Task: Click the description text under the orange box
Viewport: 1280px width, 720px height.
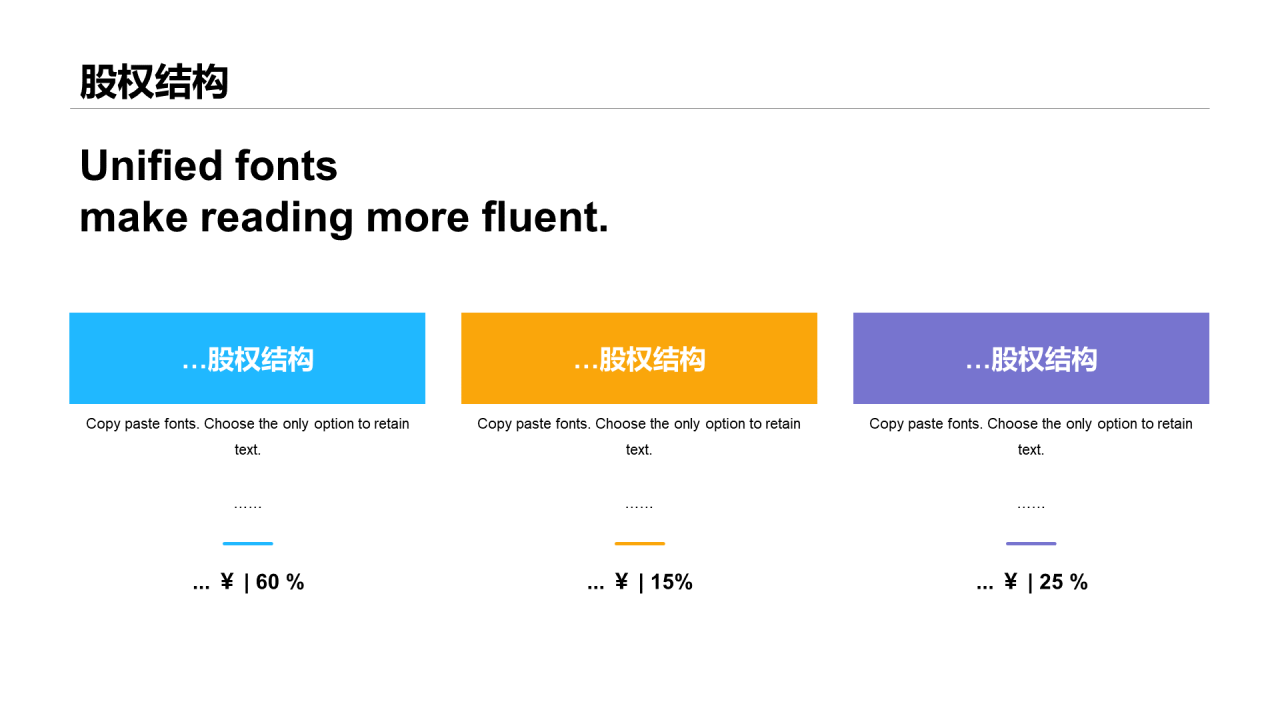Action: 639,437
